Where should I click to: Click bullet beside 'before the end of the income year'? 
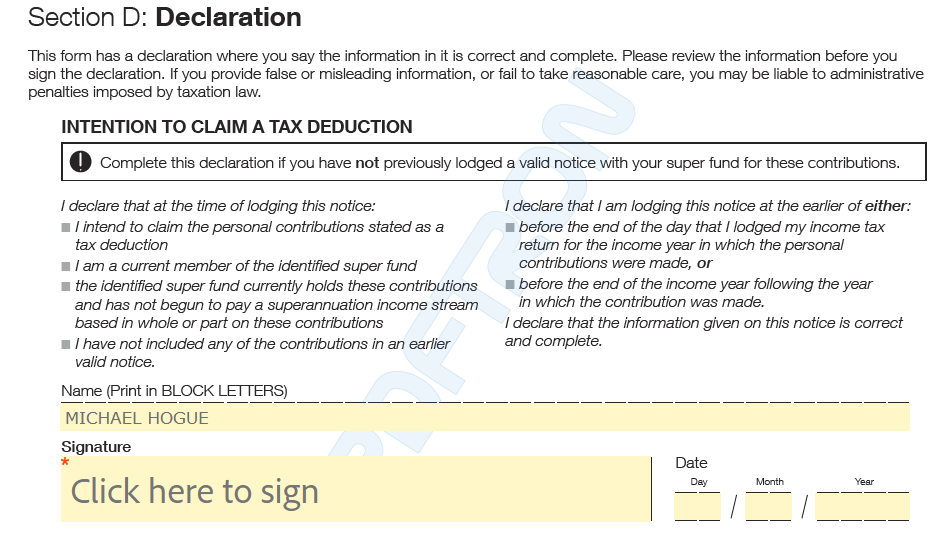tap(510, 284)
